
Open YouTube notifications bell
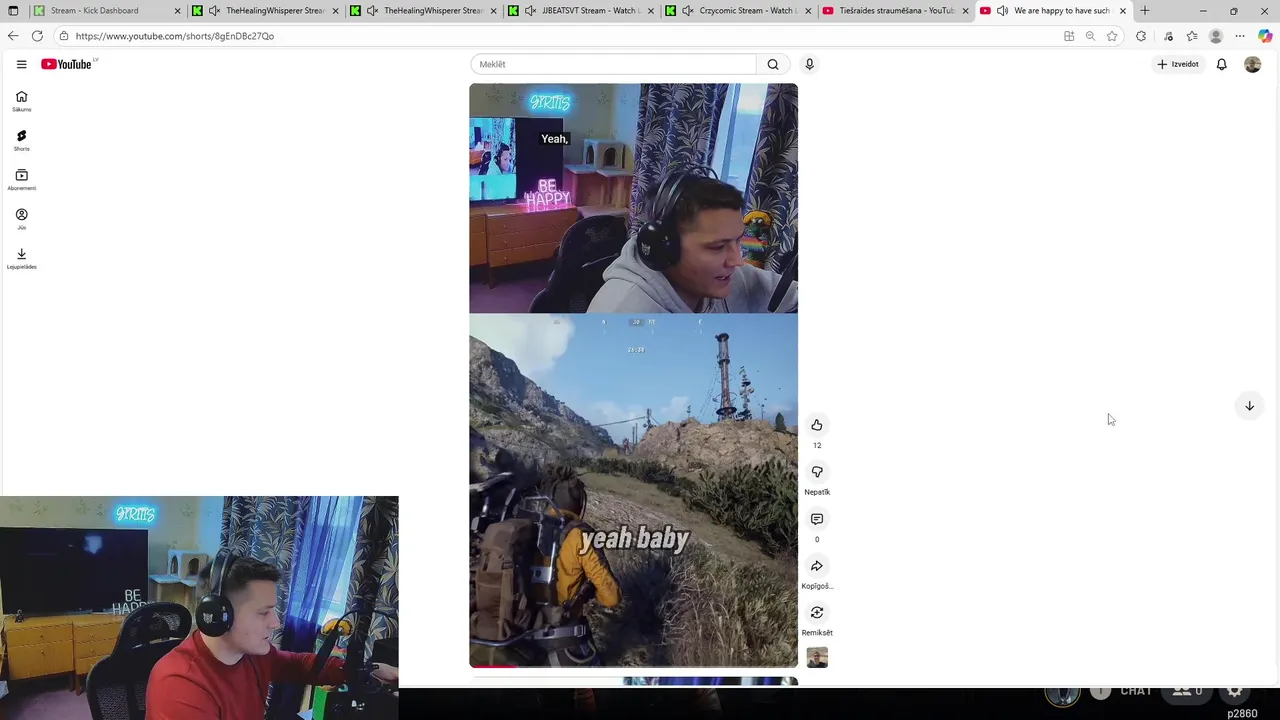pyautogui.click(x=1221, y=64)
